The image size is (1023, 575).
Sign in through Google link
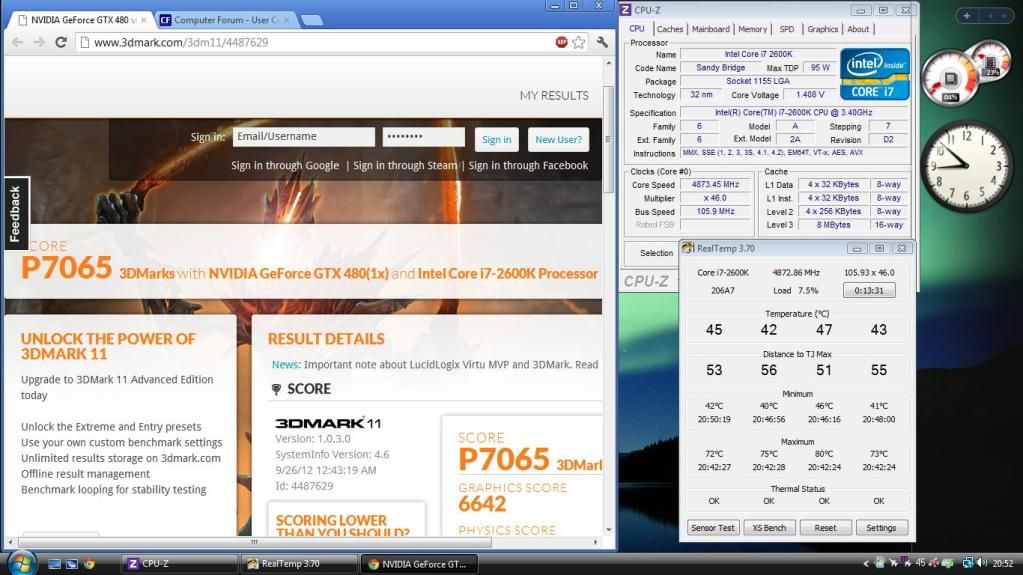click(x=285, y=166)
